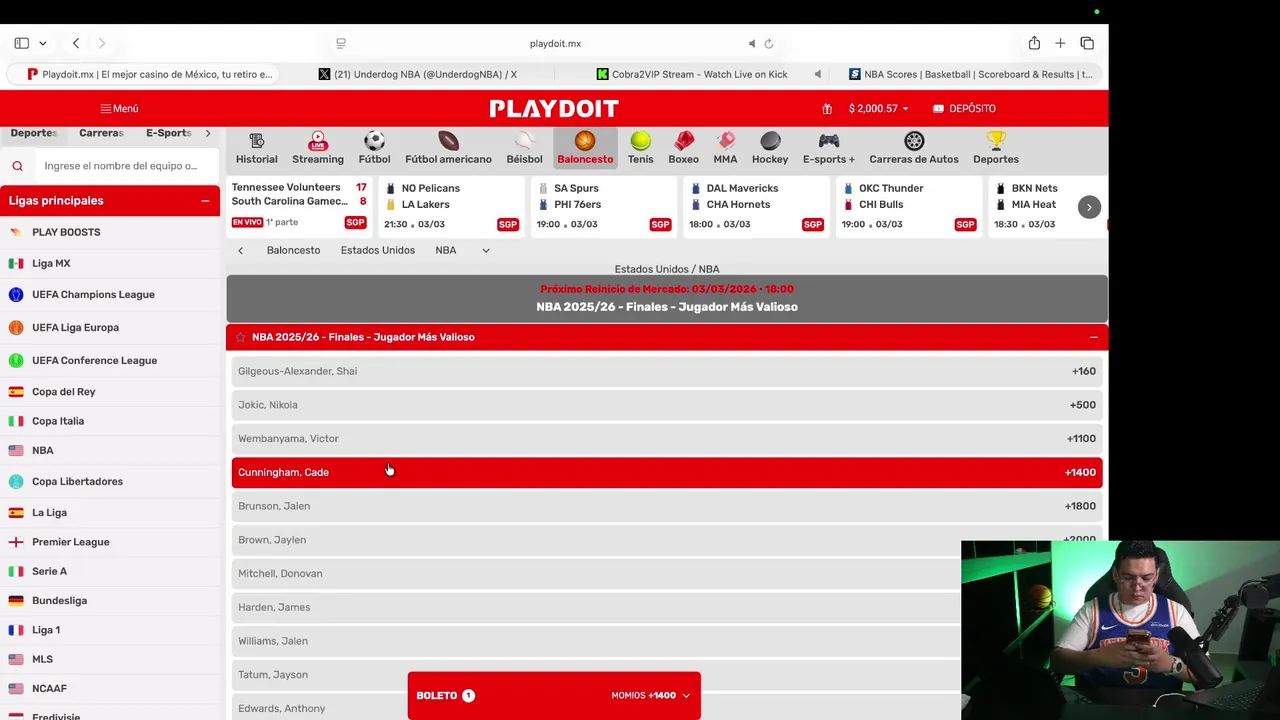The width and height of the screenshot is (1280, 720).
Task: Open SGP on SA Spurs vs PHI 76ers
Action: [660, 224]
